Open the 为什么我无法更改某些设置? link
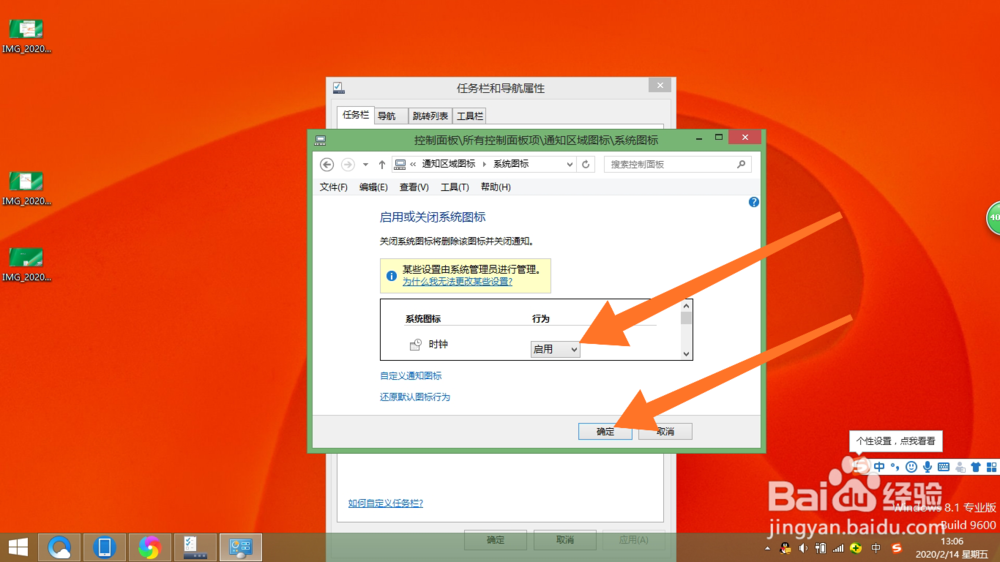Screen dimensions: 1000x562 click(x=457, y=281)
